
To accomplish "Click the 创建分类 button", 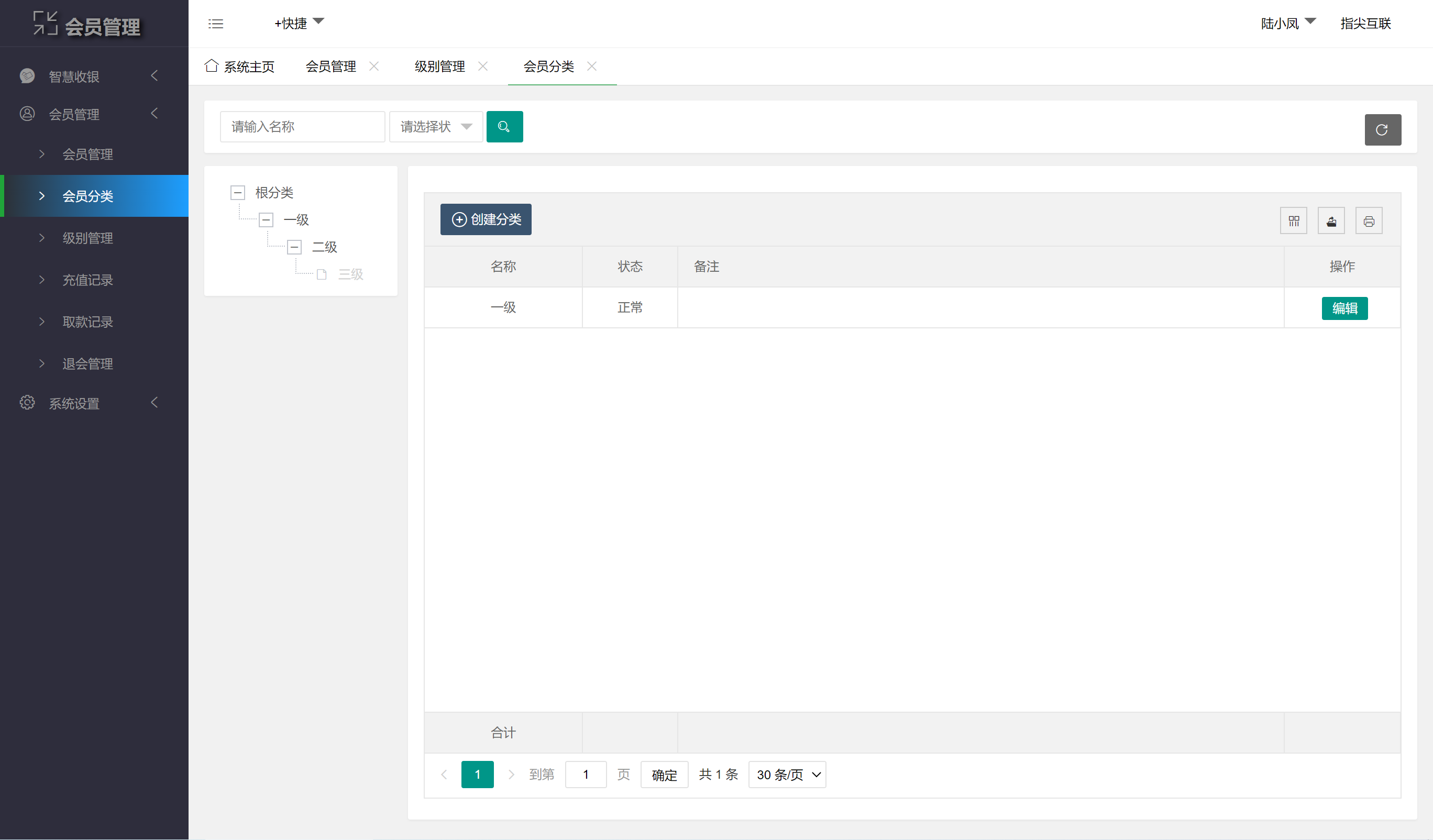I will click(486, 219).
